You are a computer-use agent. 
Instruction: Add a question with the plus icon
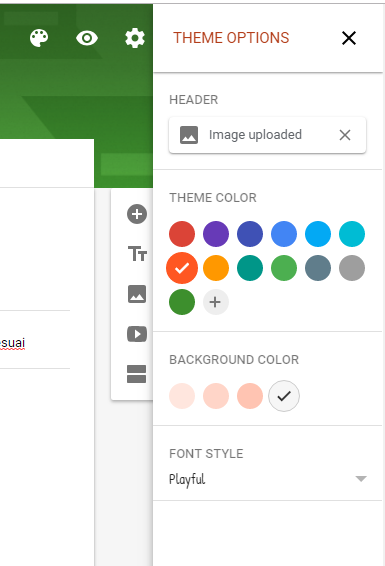pyautogui.click(x=137, y=214)
